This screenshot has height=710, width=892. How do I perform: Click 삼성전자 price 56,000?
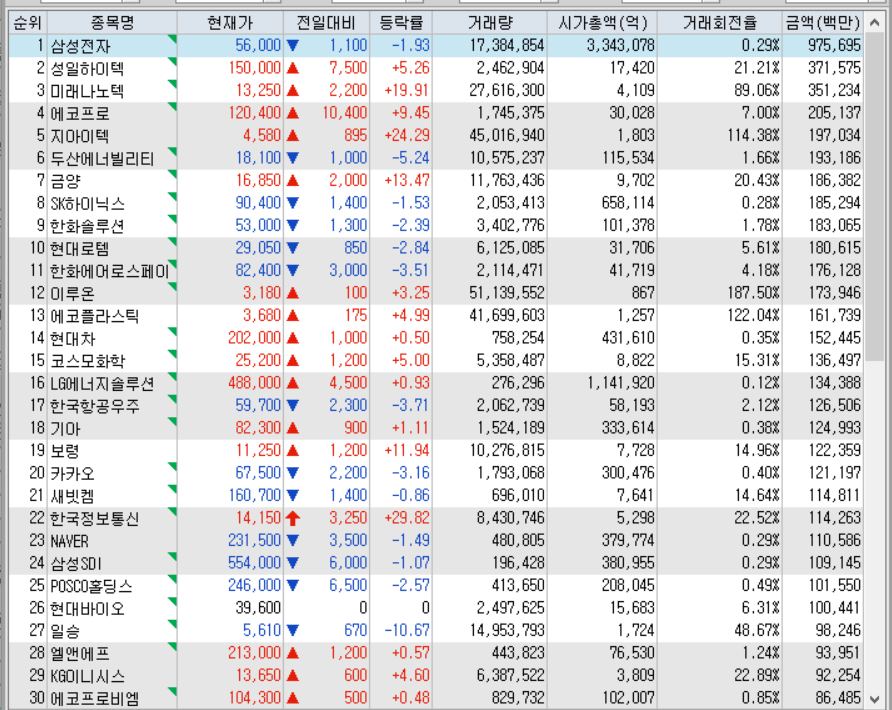(x=258, y=46)
